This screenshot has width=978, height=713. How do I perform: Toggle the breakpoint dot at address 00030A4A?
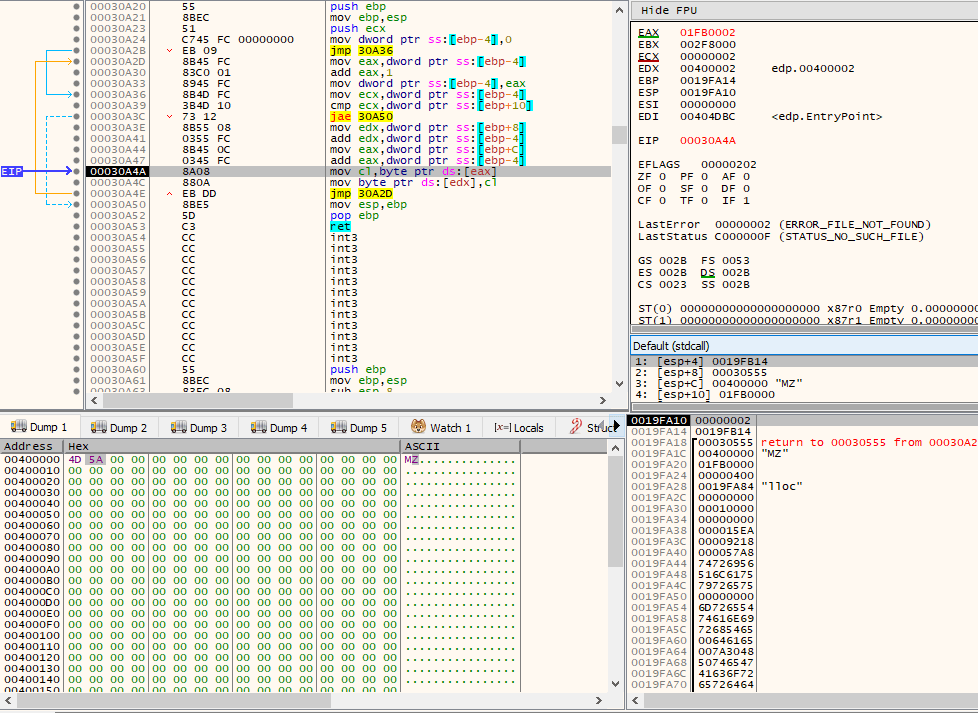tap(76, 171)
